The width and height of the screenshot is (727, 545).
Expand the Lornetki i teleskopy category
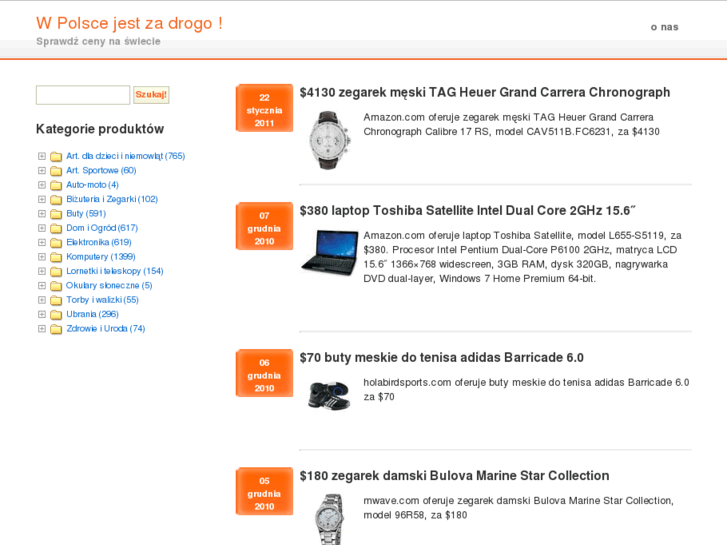coord(42,271)
